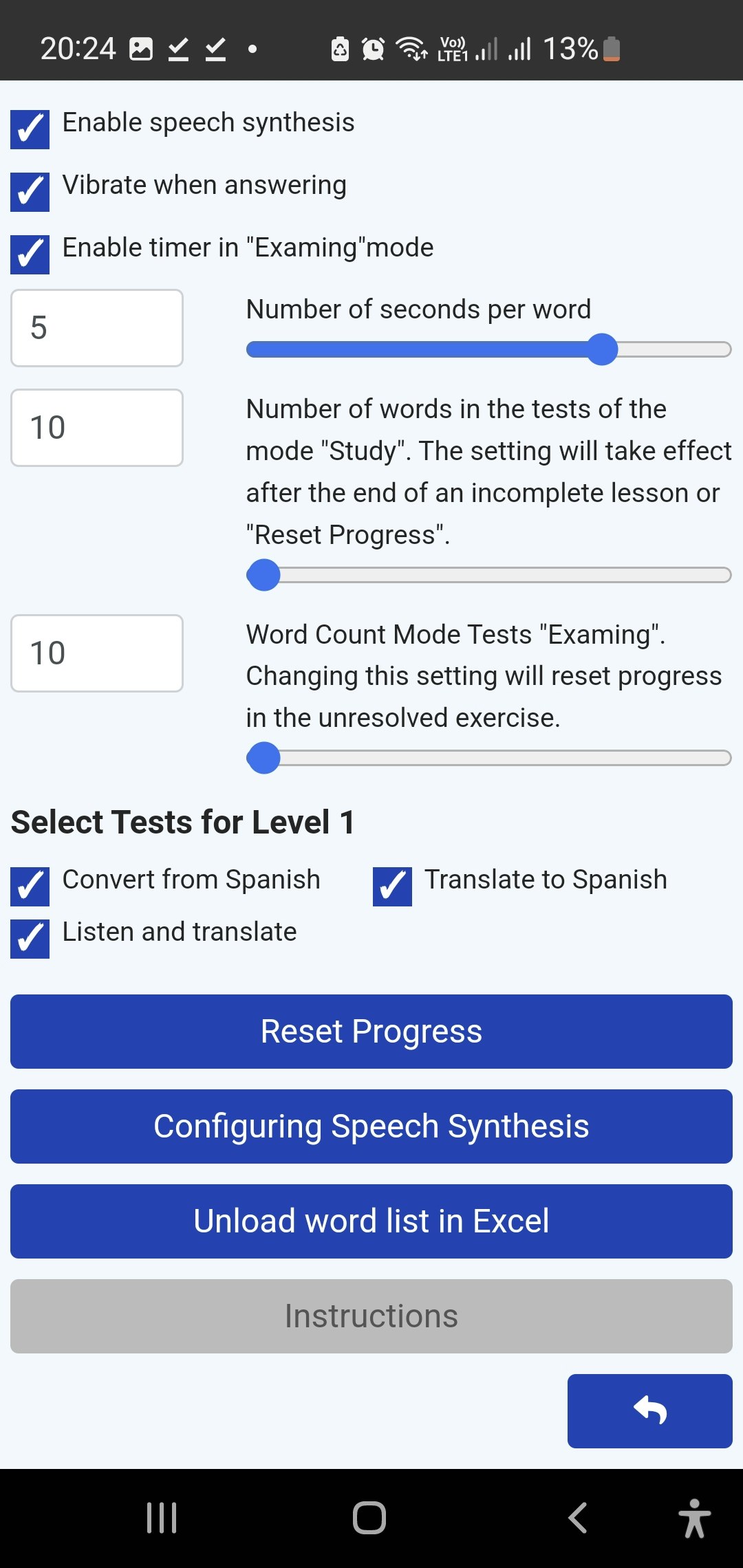The width and height of the screenshot is (743, 1568).
Task: Click the Reset Progress button
Action: (x=371, y=1032)
